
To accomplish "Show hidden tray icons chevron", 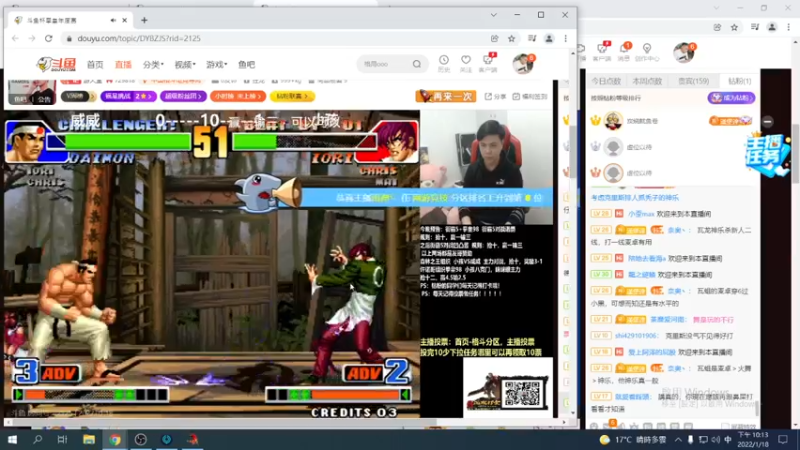I will pos(678,440).
